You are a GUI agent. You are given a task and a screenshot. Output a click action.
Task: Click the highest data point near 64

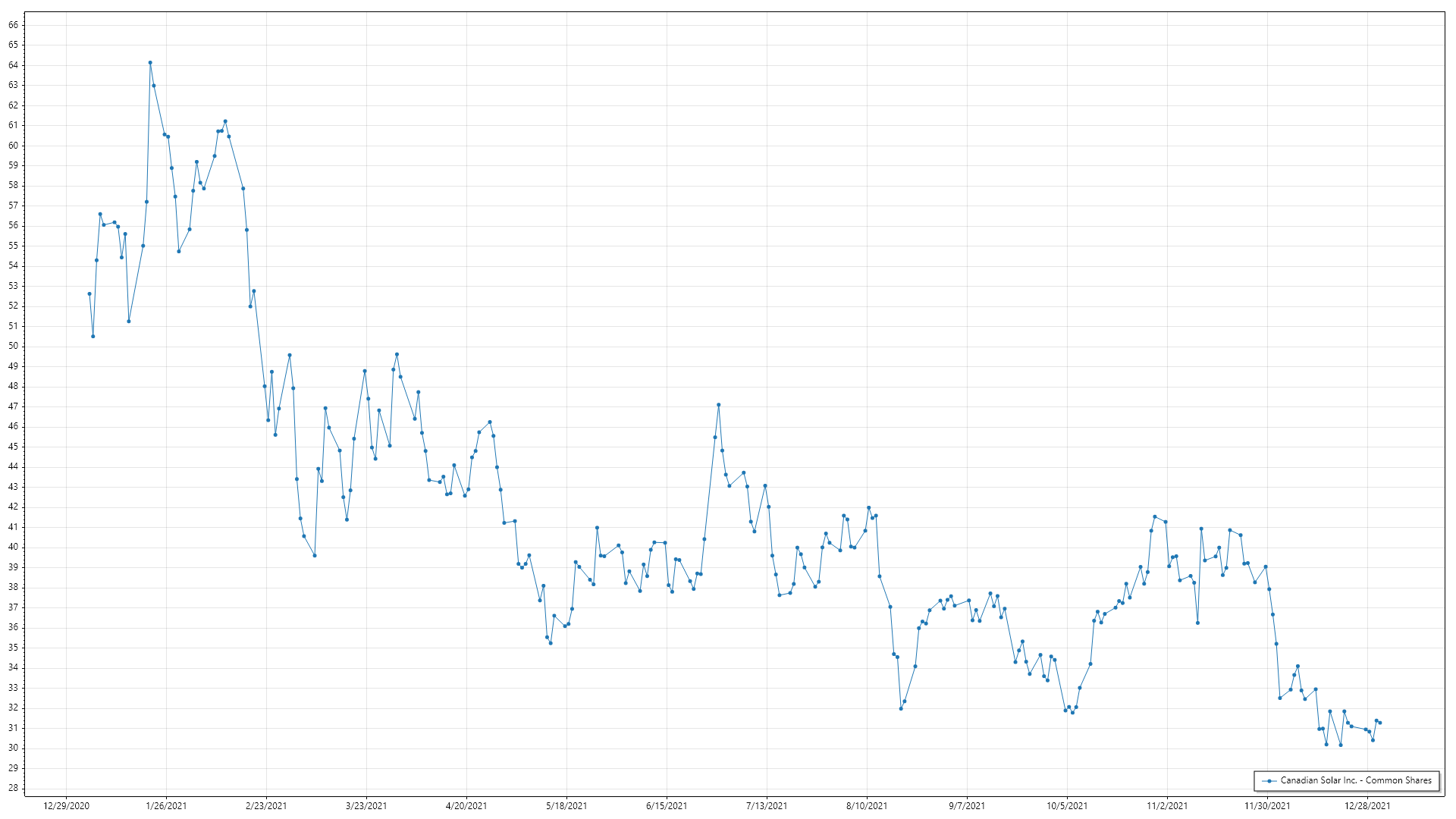[x=150, y=62]
